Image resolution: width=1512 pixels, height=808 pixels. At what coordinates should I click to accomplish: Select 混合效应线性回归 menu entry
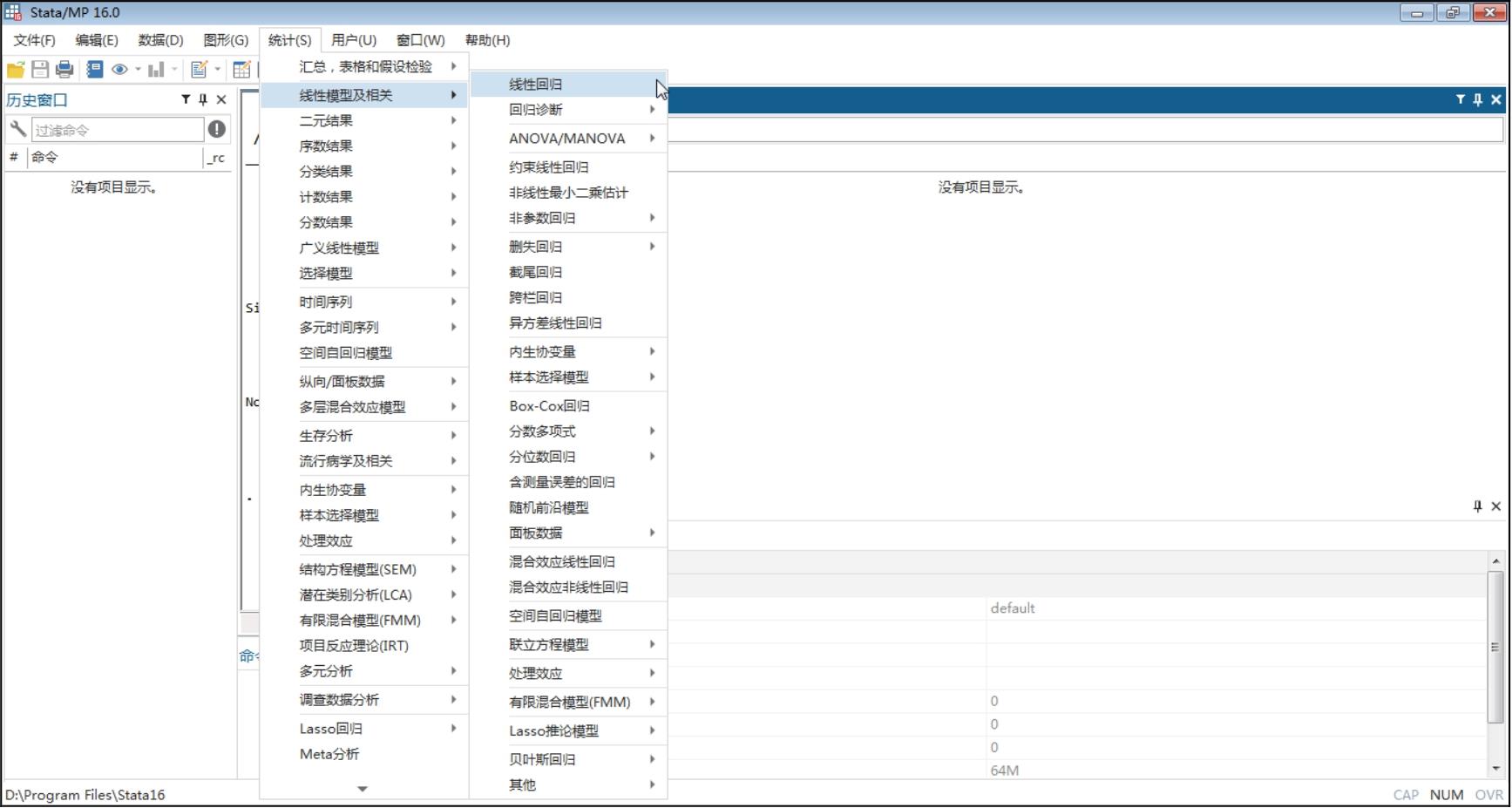[x=569, y=562]
